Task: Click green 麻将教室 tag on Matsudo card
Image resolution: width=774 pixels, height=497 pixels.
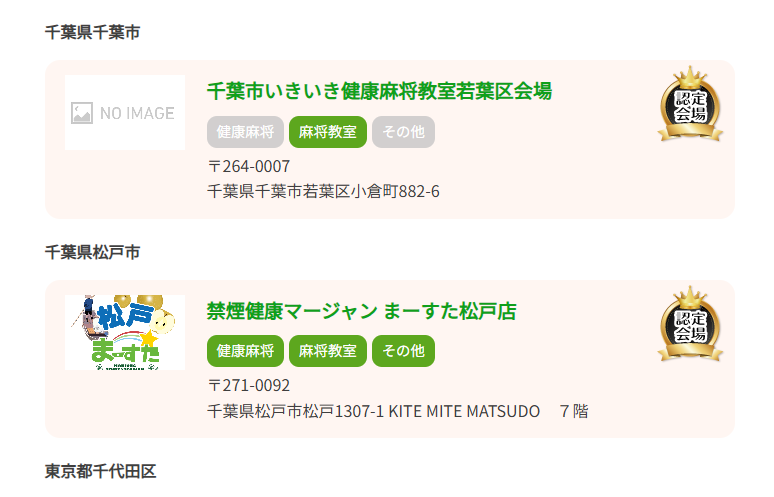Action: point(327,351)
